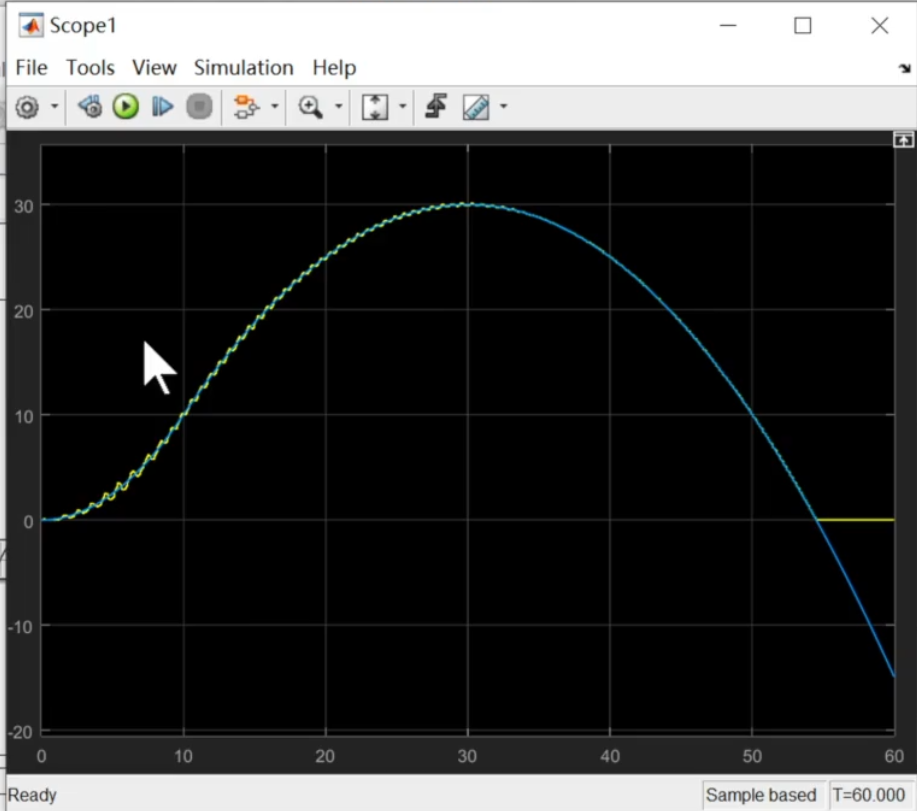This screenshot has width=917, height=811.
Task: Click the T=60.000 time status
Action: (x=868, y=795)
